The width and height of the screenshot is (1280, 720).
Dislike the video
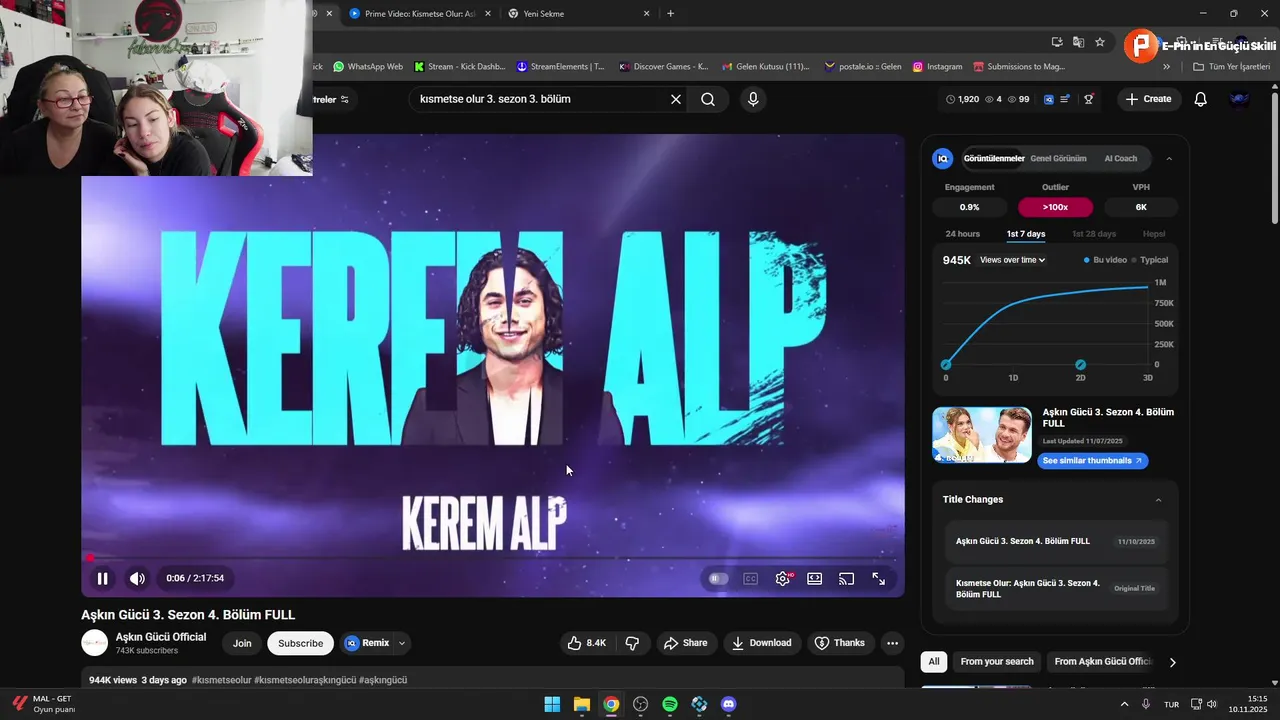coord(632,643)
